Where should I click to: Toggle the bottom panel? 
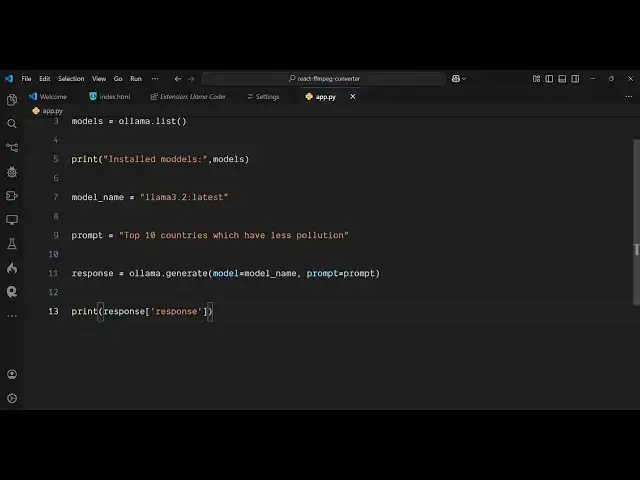point(562,78)
